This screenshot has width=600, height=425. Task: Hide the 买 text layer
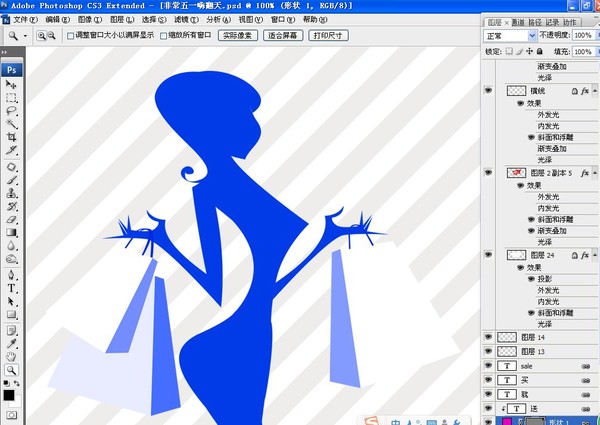pos(488,380)
